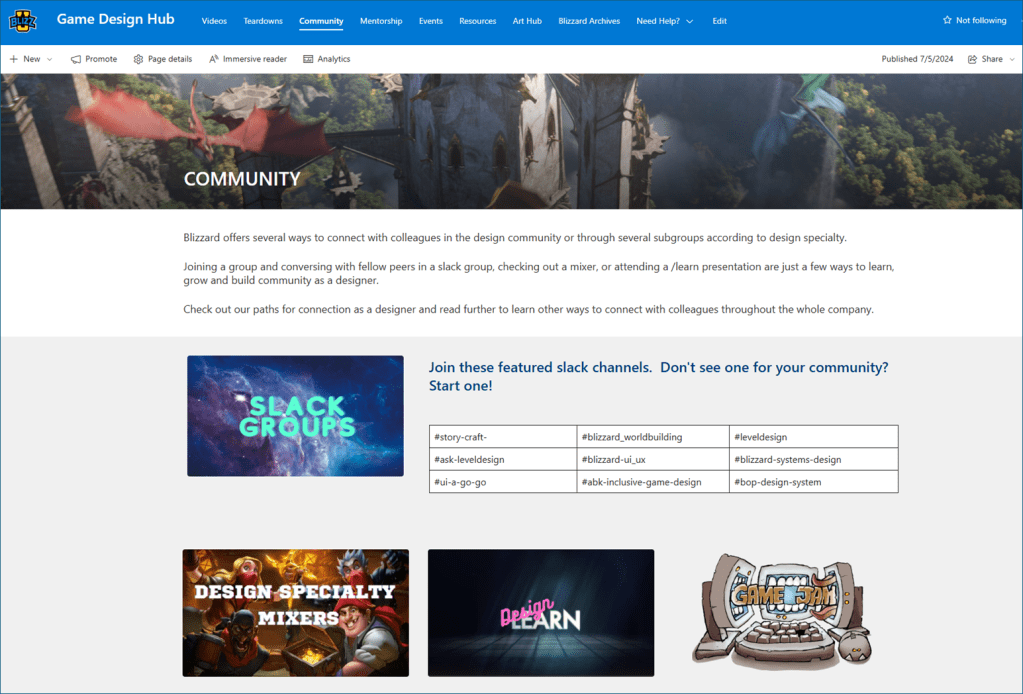Go to the Mentorship tab
Viewport: 1023px width, 694px height.
(381, 21)
